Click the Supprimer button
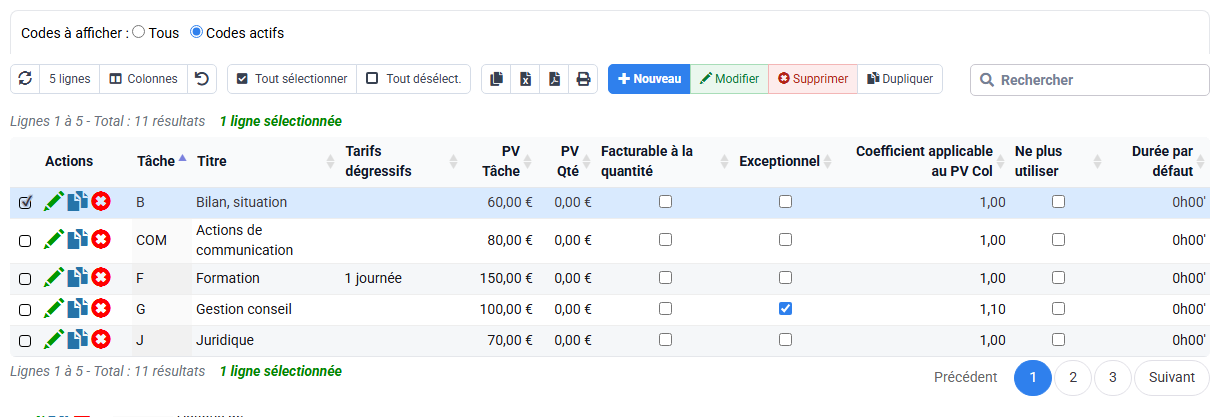 [813, 79]
